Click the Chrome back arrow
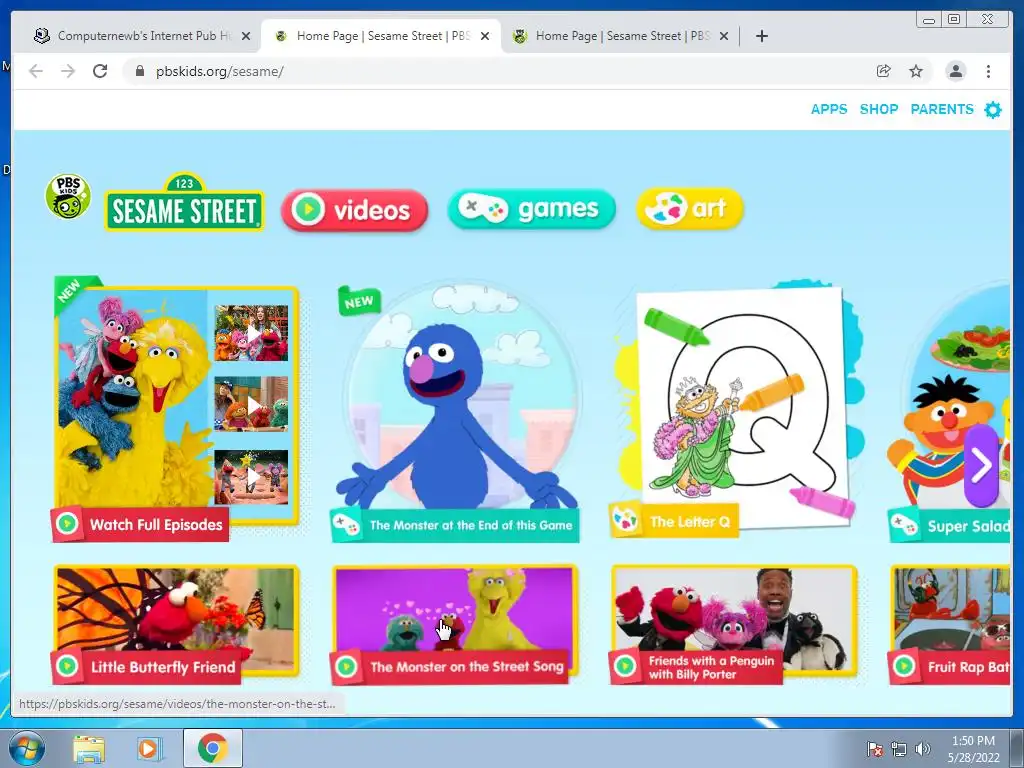This screenshot has width=1024, height=768. coord(36,71)
